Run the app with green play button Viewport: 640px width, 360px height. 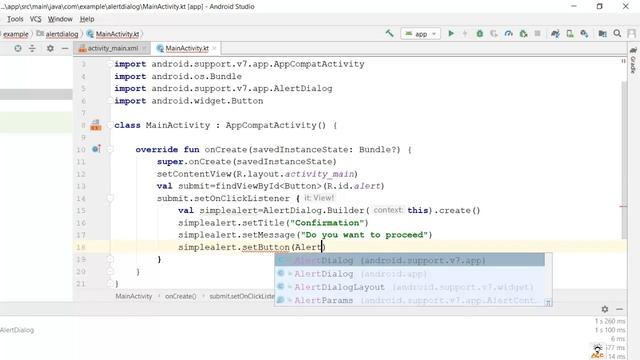(x=451, y=33)
